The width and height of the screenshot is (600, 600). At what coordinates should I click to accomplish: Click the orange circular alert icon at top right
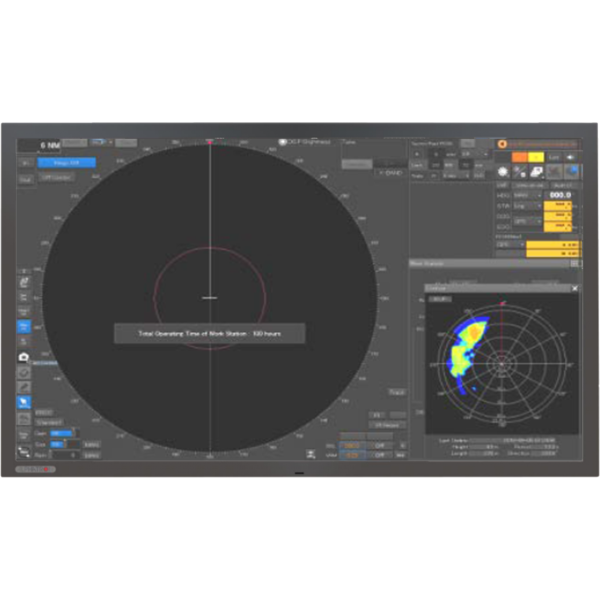coord(502,144)
